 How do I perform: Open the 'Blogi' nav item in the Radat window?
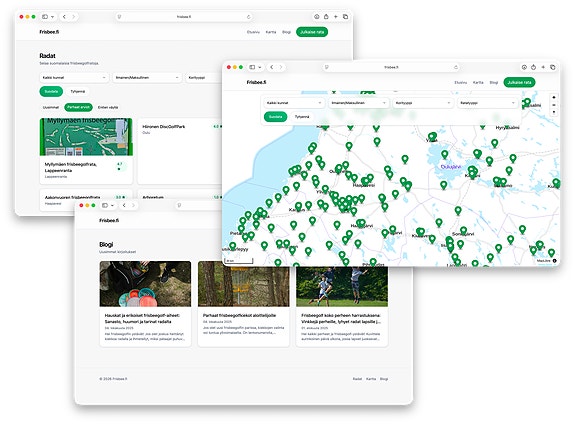[x=286, y=32]
